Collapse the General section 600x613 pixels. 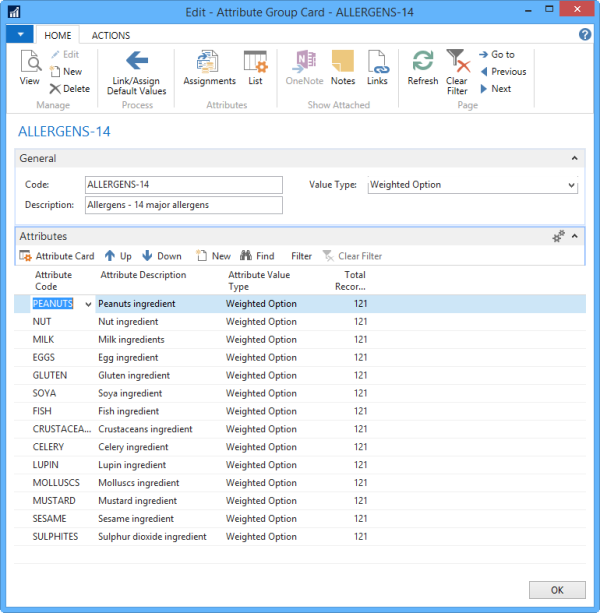pos(574,158)
